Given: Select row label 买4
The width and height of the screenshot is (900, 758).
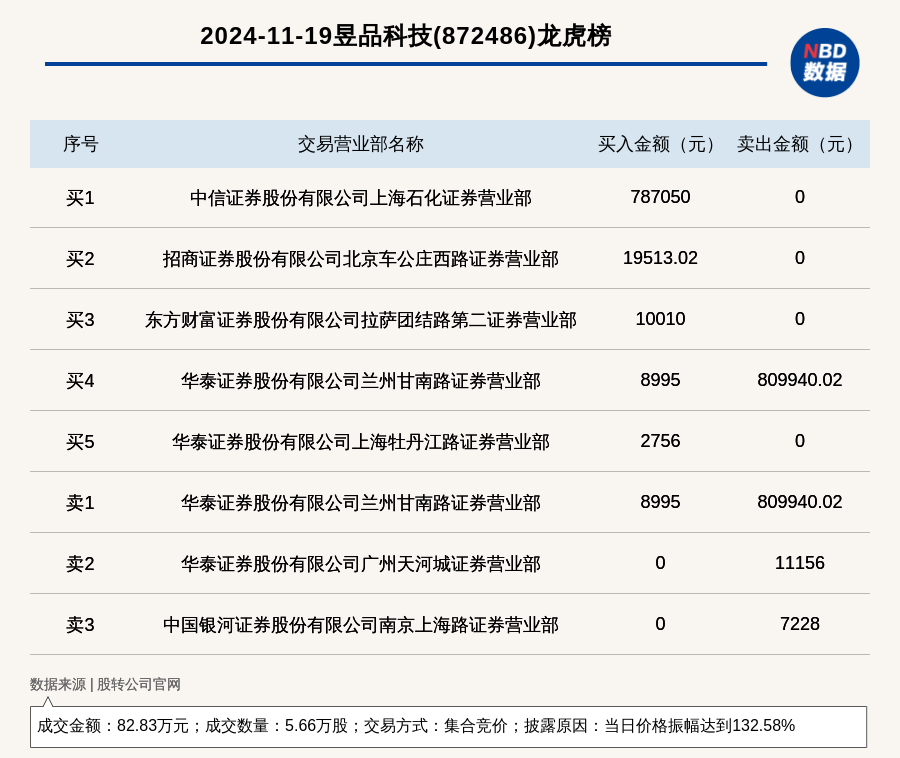Looking at the screenshot, I should pos(80,381).
